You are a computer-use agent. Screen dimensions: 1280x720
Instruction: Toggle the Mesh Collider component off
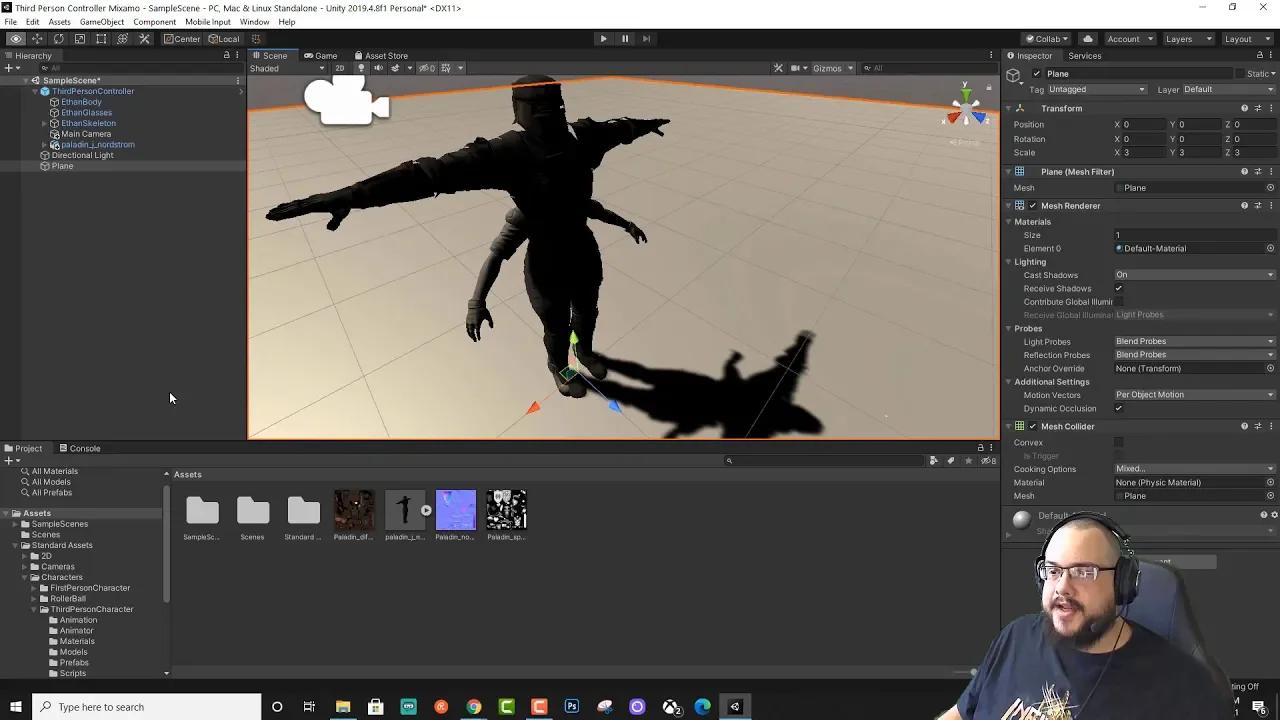(x=1032, y=426)
